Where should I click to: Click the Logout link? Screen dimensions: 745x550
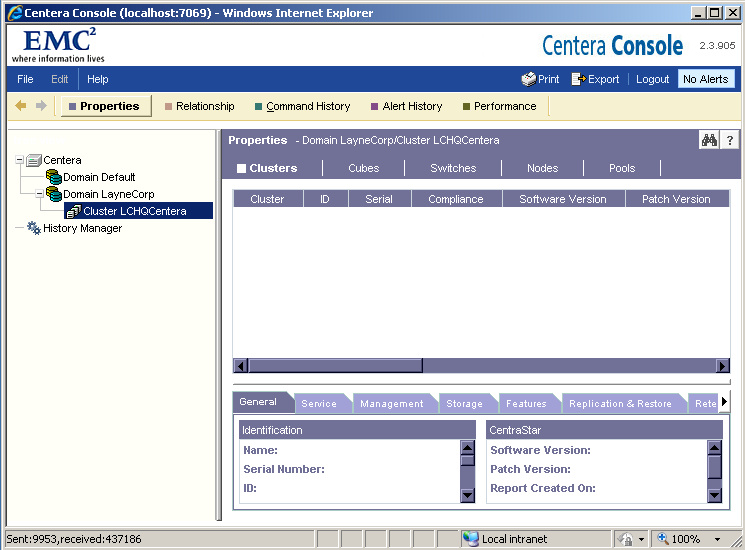[x=652, y=79]
